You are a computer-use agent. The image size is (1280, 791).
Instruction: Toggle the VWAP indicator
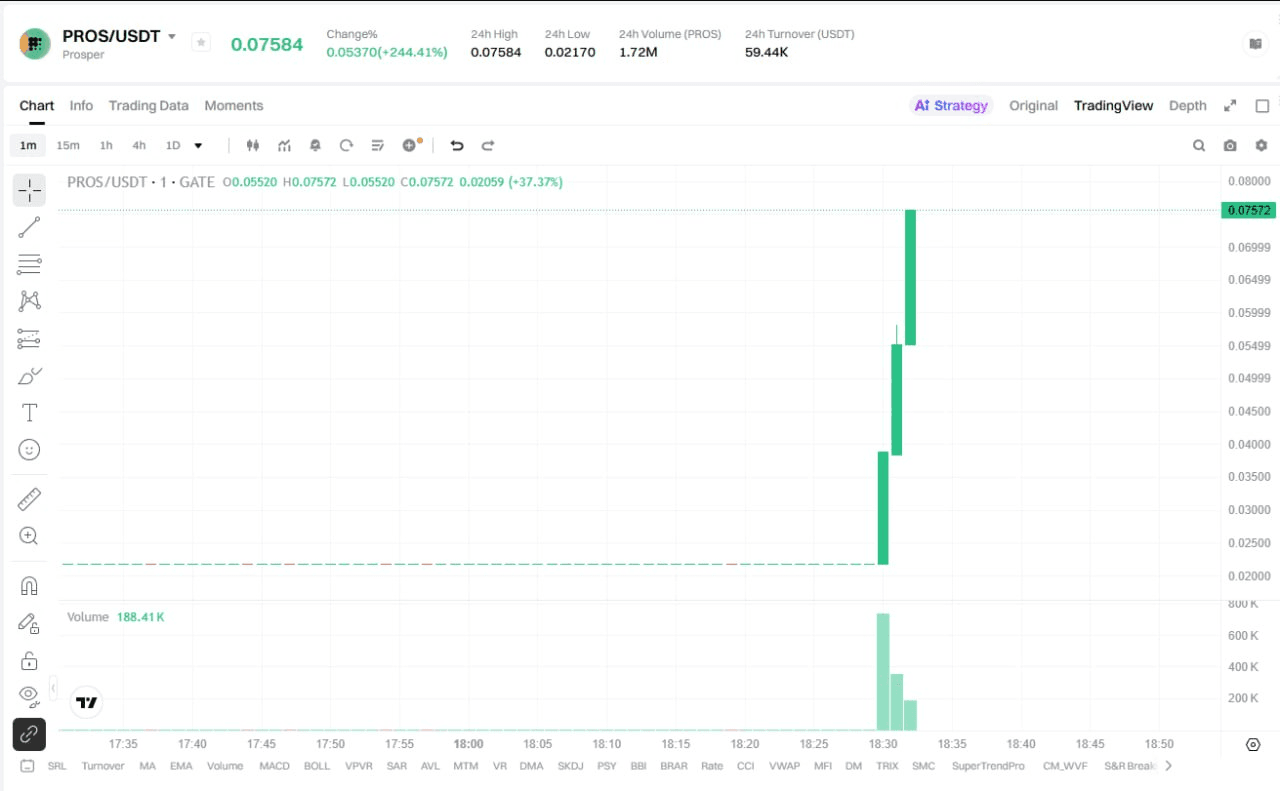tap(785, 766)
